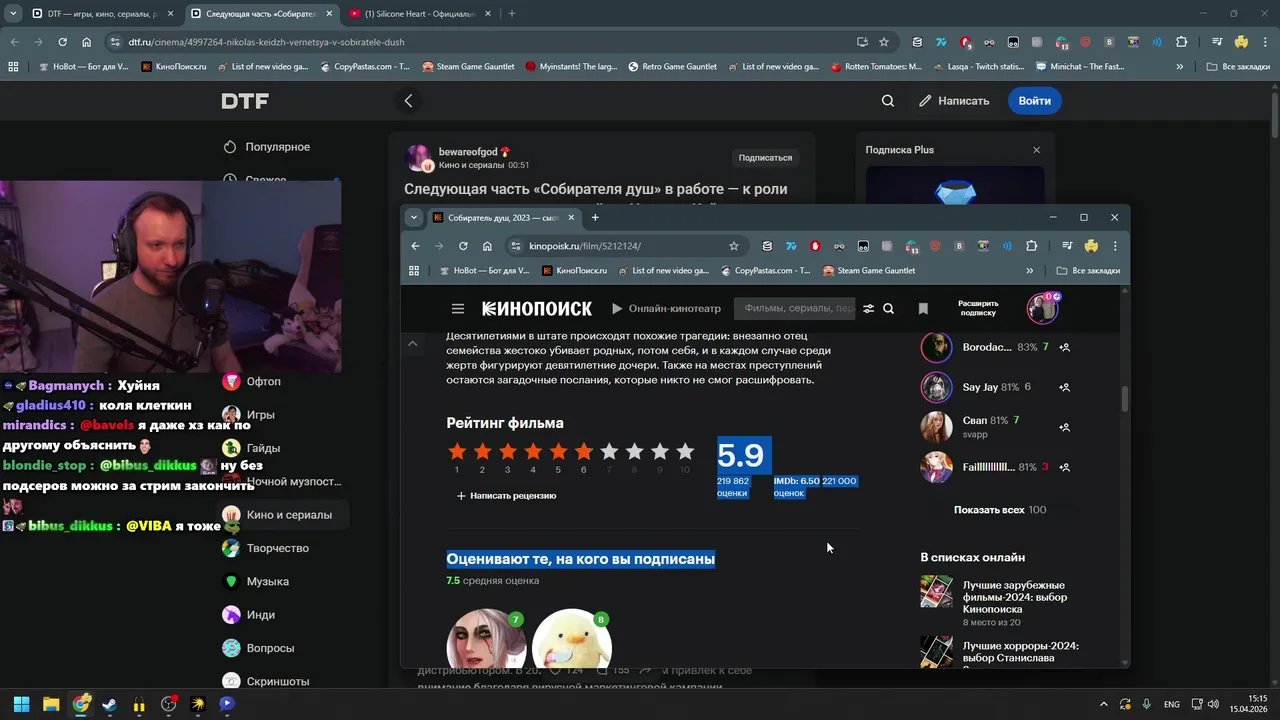Show hidden system tray icons
The image size is (1280, 720).
click(1104, 704)
